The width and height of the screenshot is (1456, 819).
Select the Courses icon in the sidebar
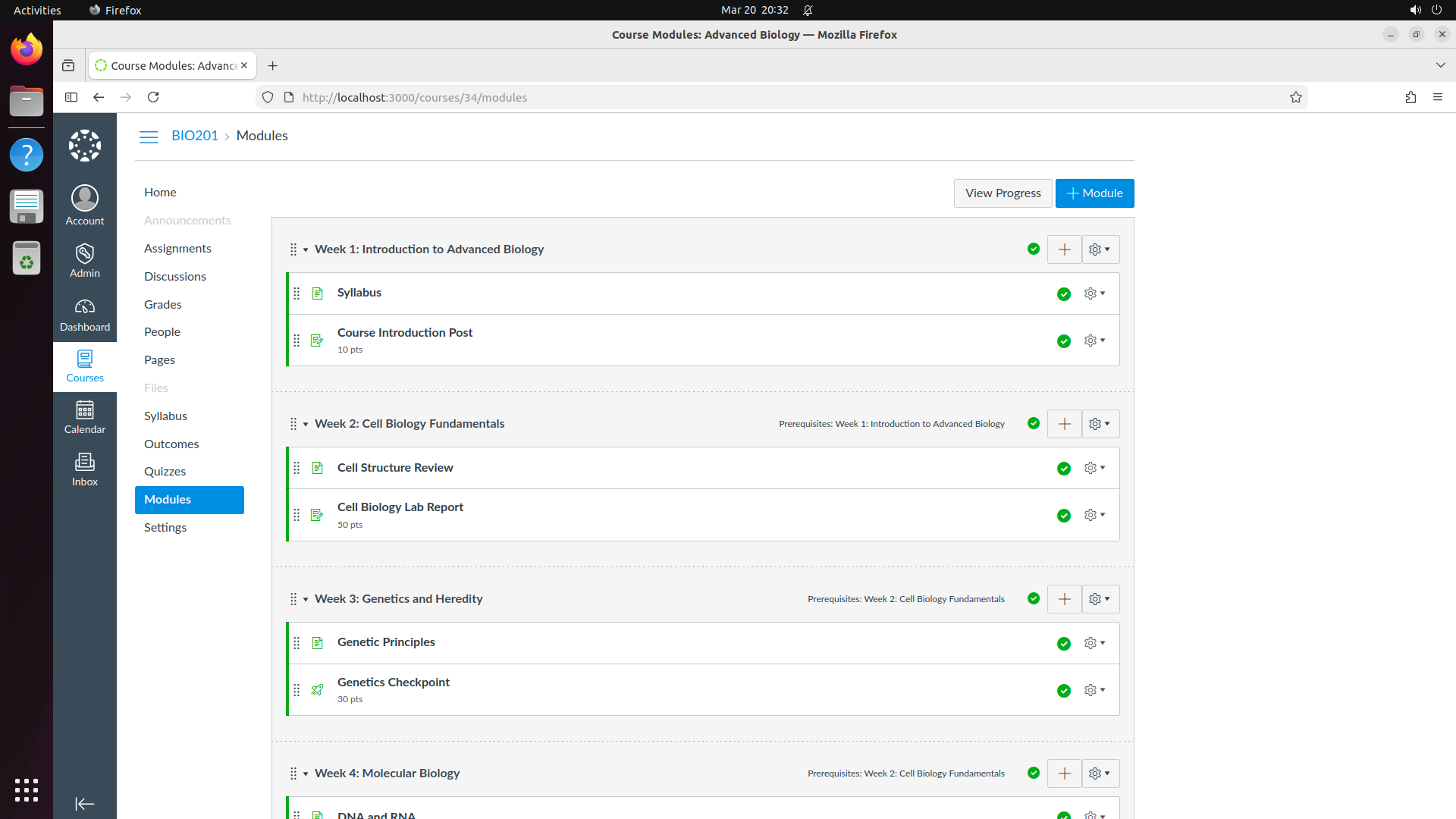[84, 366]
